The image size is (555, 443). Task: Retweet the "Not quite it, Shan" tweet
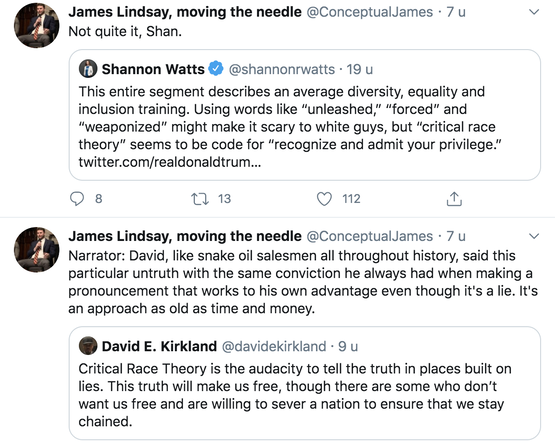click(200, 199)
